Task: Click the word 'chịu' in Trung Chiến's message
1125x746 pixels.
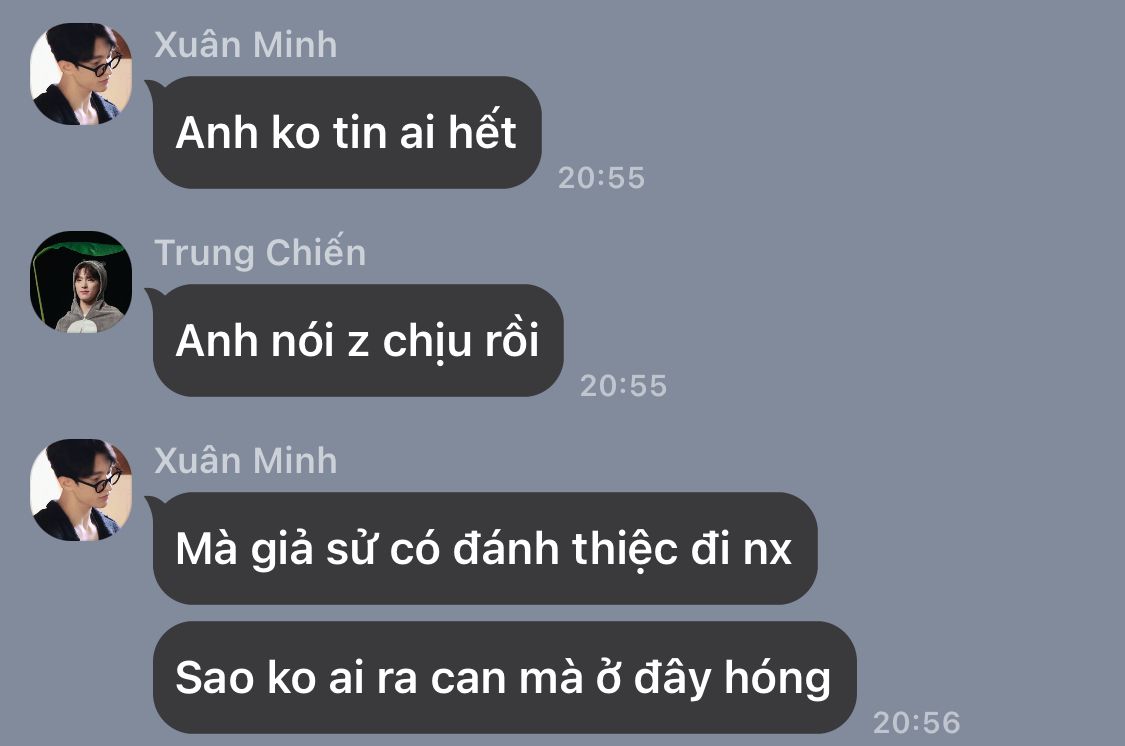Action: tap(426, 341)
